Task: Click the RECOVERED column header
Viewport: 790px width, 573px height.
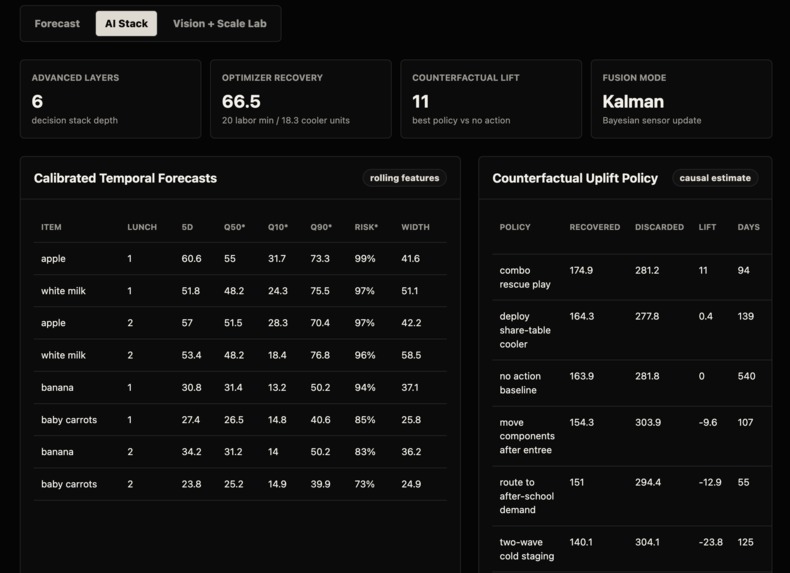Action: coord(595,227)
